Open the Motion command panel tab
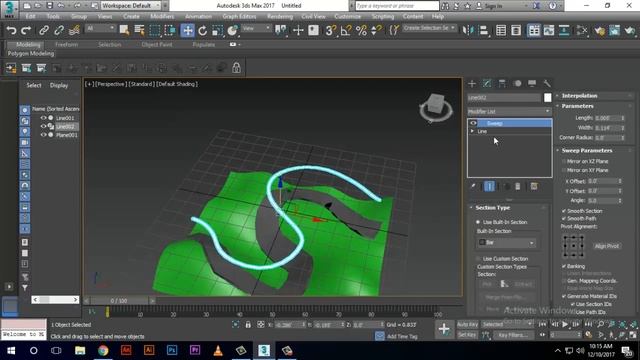This screenshot has width=640, height=360. pyautogui.click(x=517, y=84)
